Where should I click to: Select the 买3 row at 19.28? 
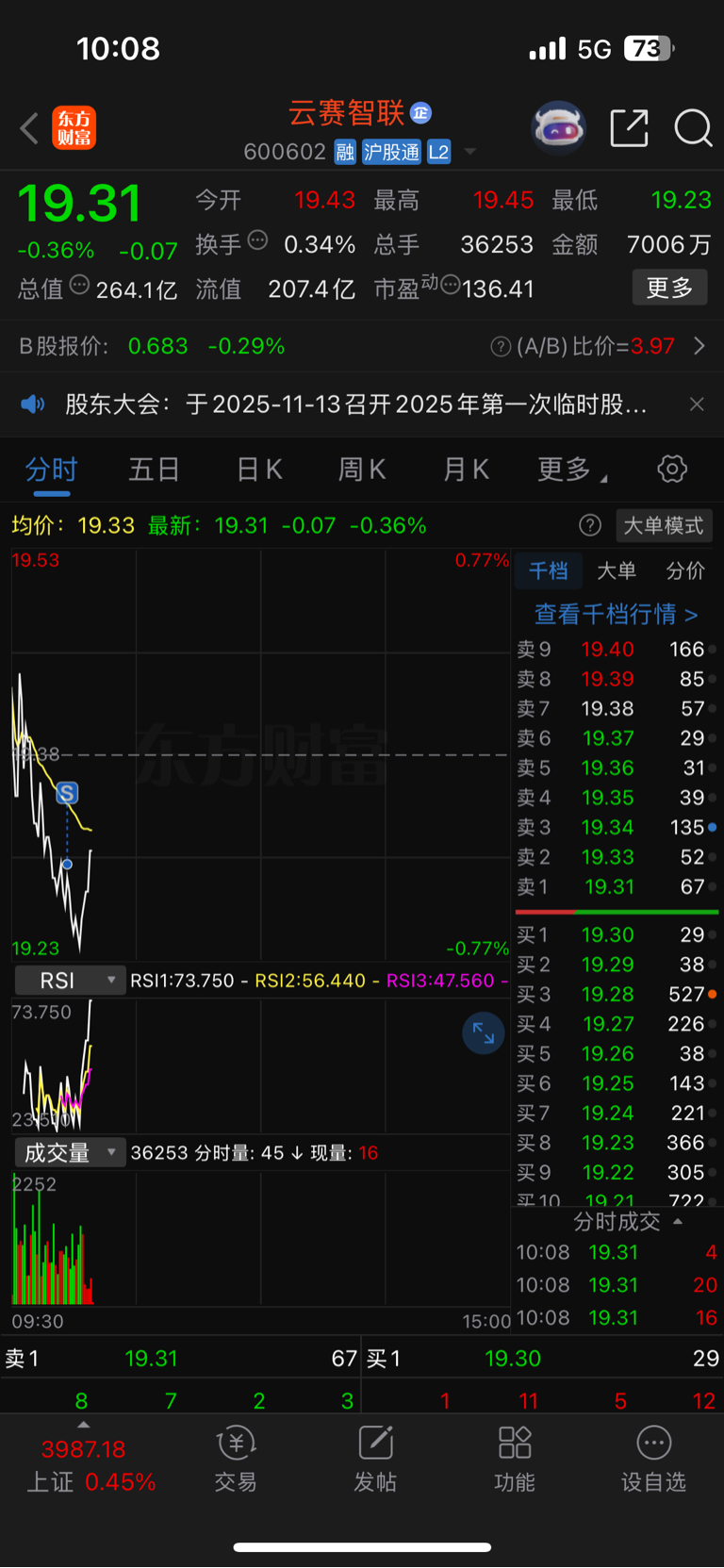coord(617,995)
